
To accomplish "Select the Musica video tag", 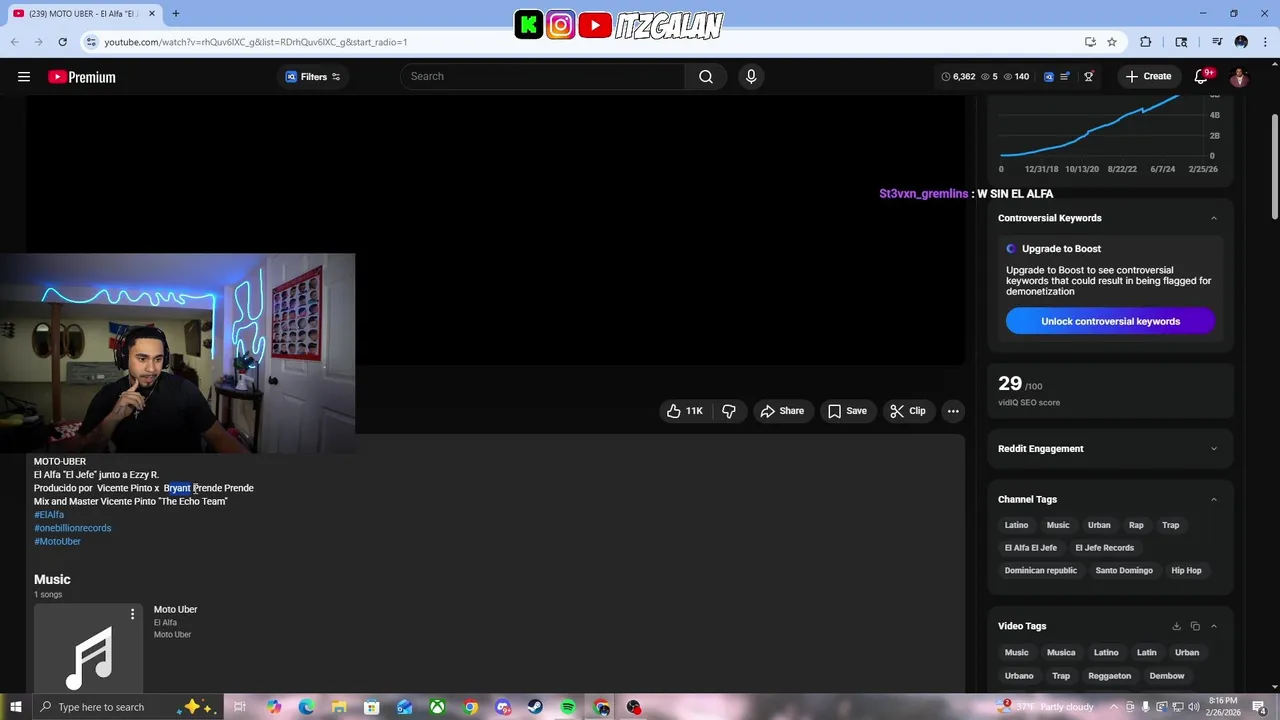I will click(1061, 653).
